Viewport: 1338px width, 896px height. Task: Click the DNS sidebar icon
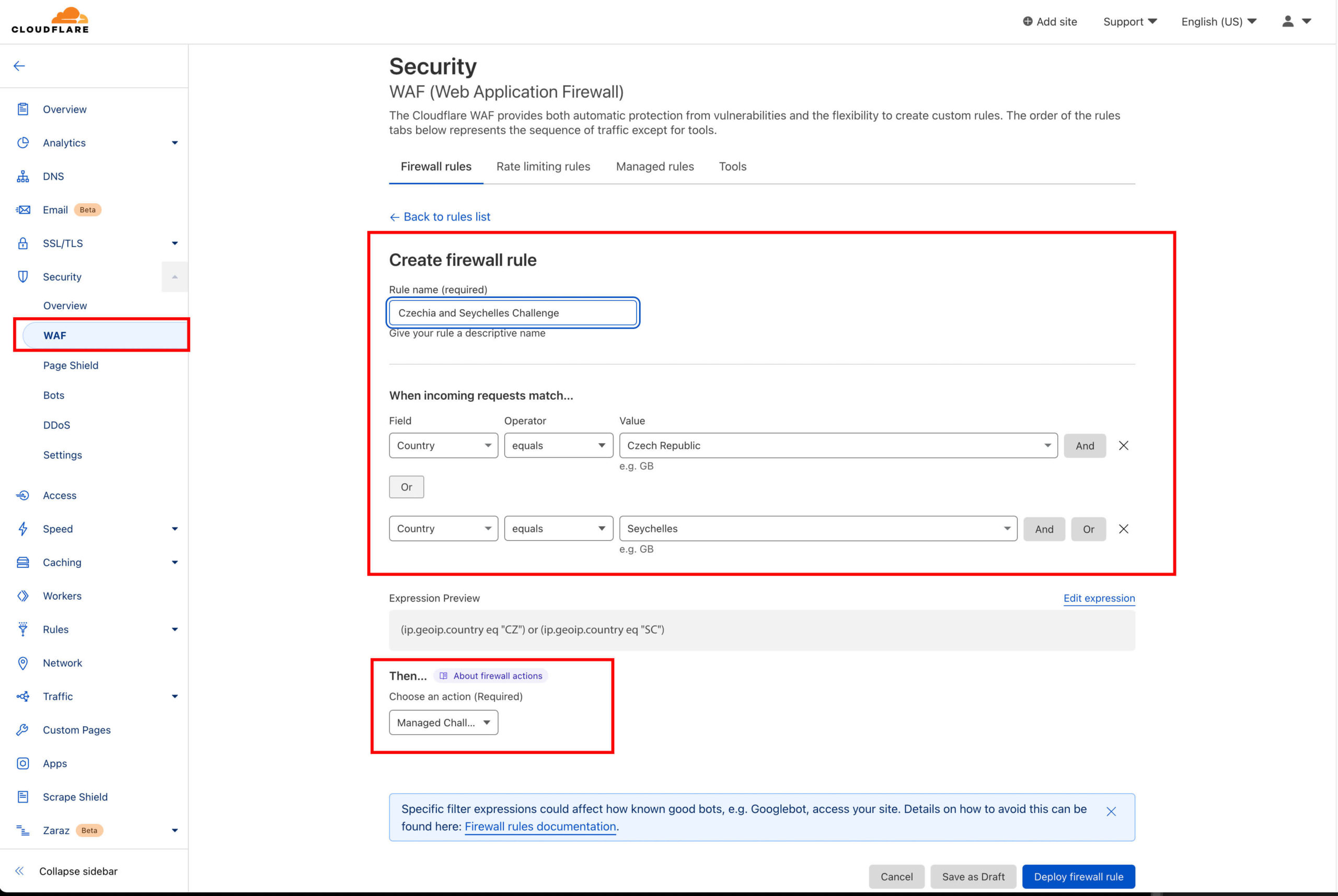point(24,175)
